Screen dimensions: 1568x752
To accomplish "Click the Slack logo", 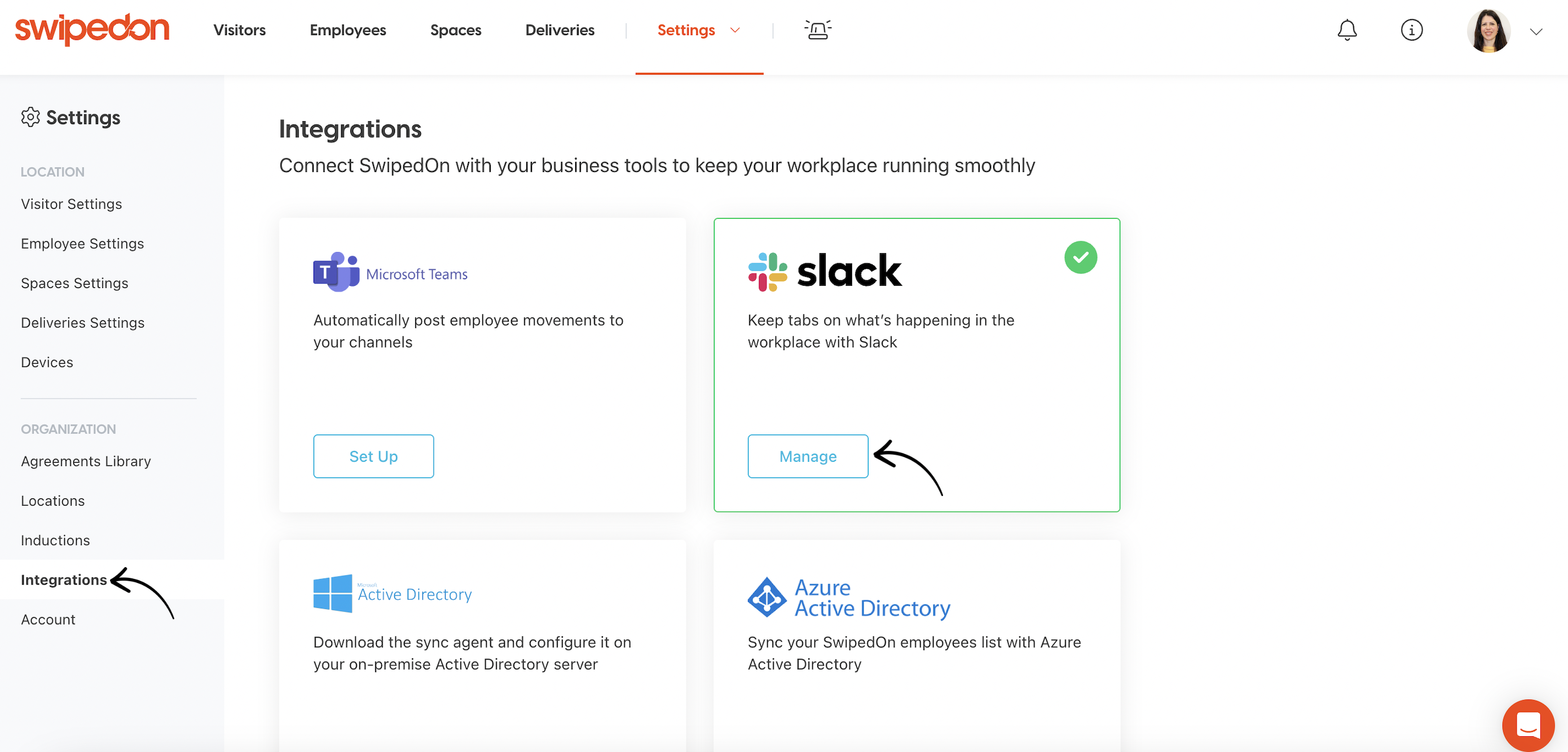I will pyautogui.click(x=825, y=271).
